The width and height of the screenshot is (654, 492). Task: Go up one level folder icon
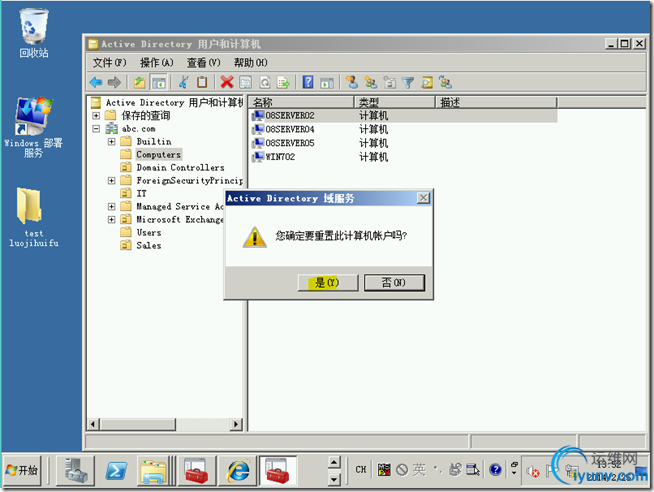pos(139,83)
